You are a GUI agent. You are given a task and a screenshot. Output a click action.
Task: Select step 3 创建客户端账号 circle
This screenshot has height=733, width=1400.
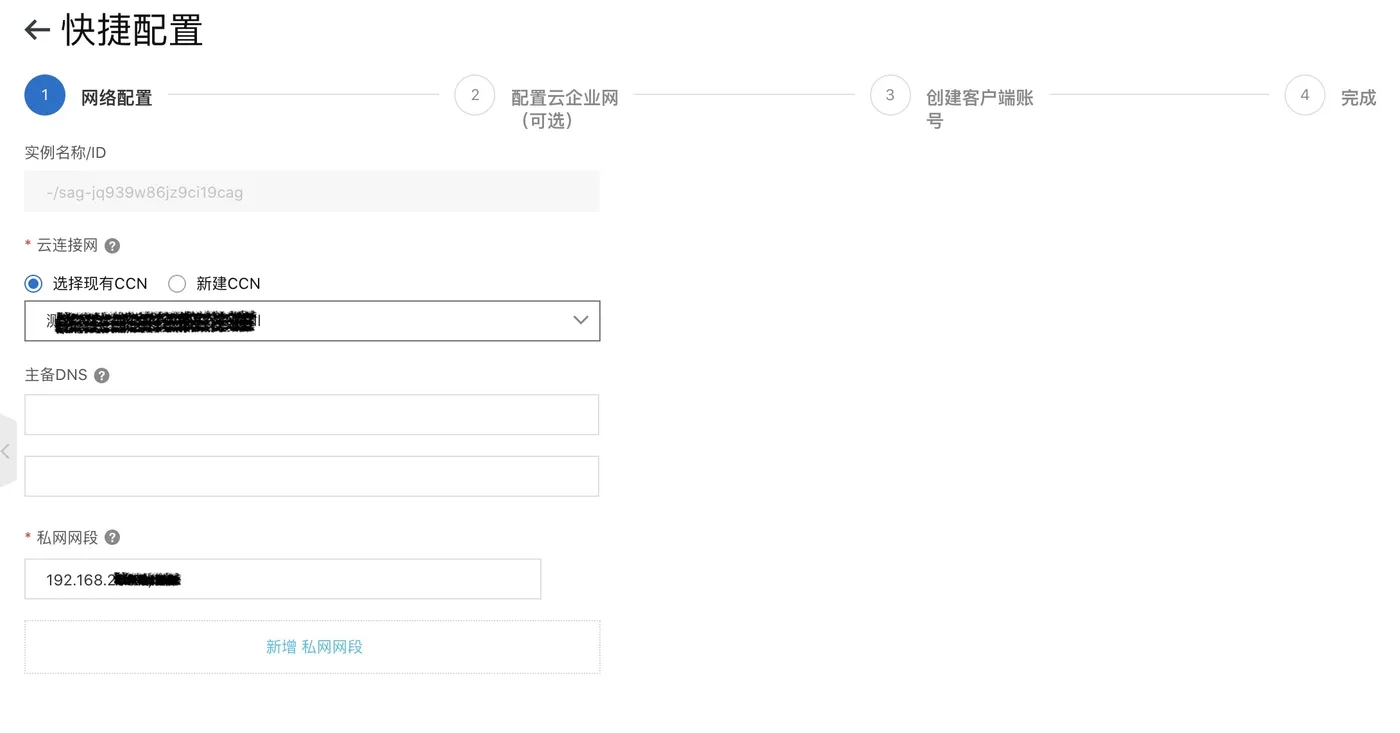[x=890, y=95]
